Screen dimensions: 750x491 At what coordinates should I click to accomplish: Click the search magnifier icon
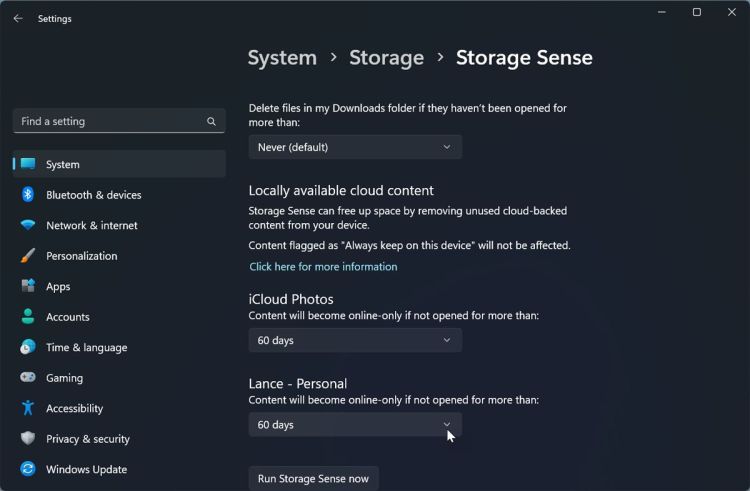coord(211,121)
